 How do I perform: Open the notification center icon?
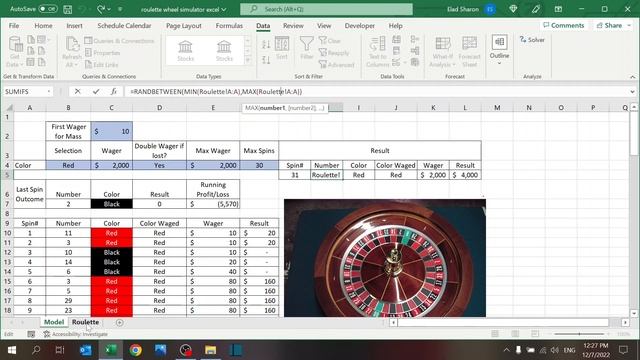pos(623,350)
